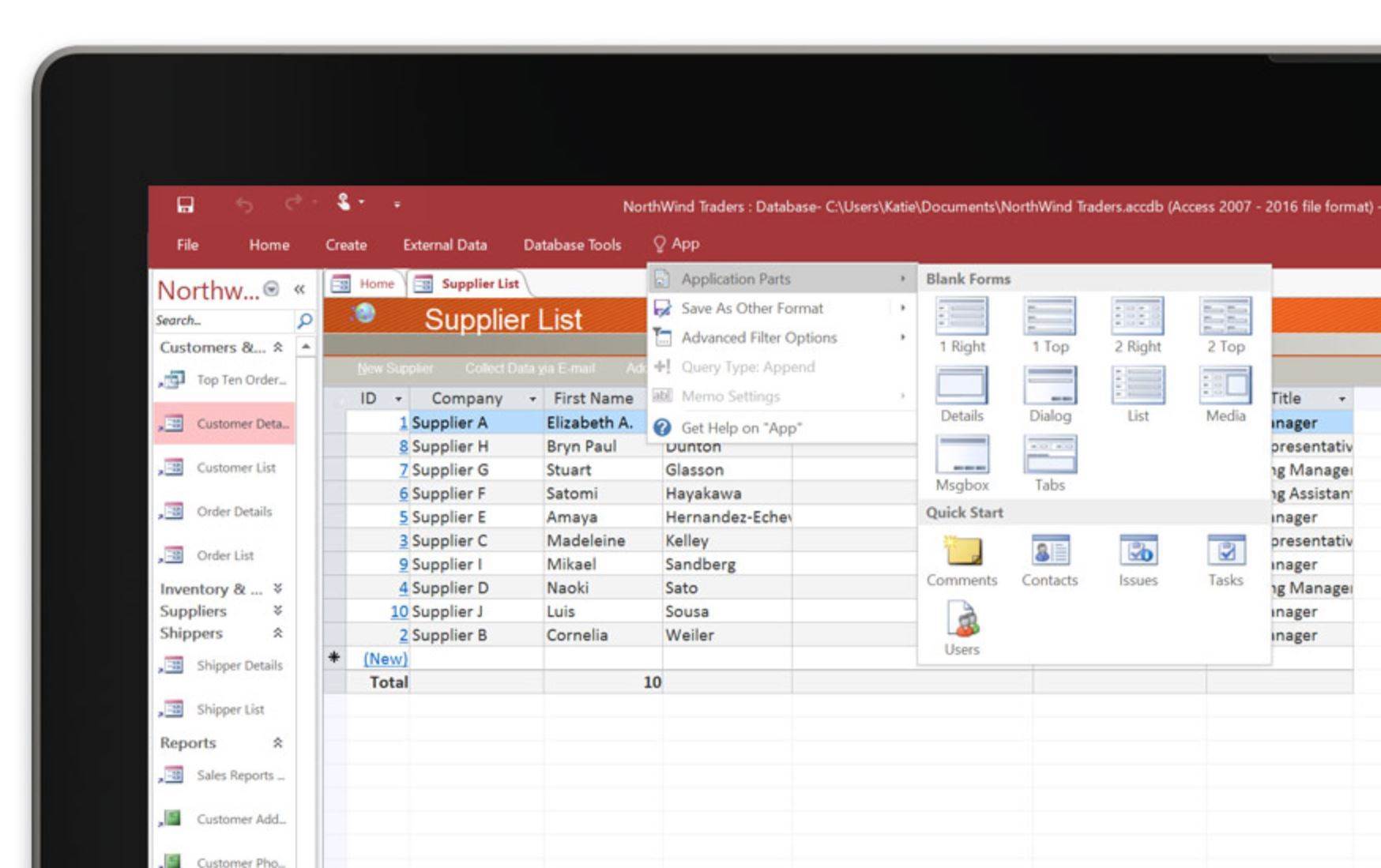Screen dimensions: 1381x868
Task: Click the (New) record link
Action: (385, 658)
